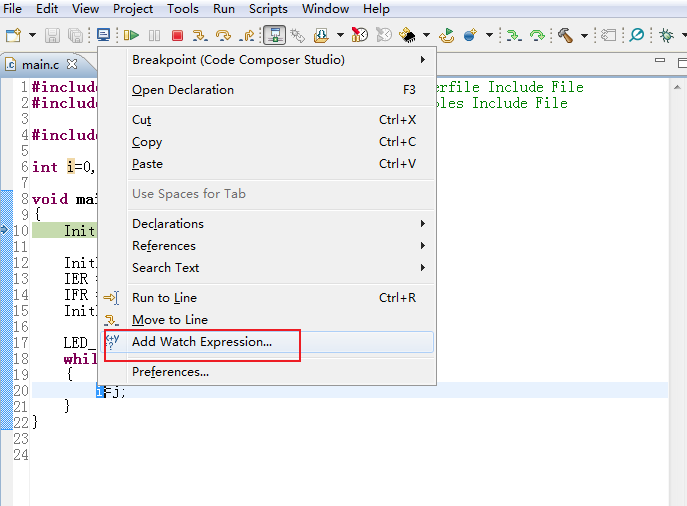Click the Step Over icon
Screen dimensions: 687x506
[223, 35]
